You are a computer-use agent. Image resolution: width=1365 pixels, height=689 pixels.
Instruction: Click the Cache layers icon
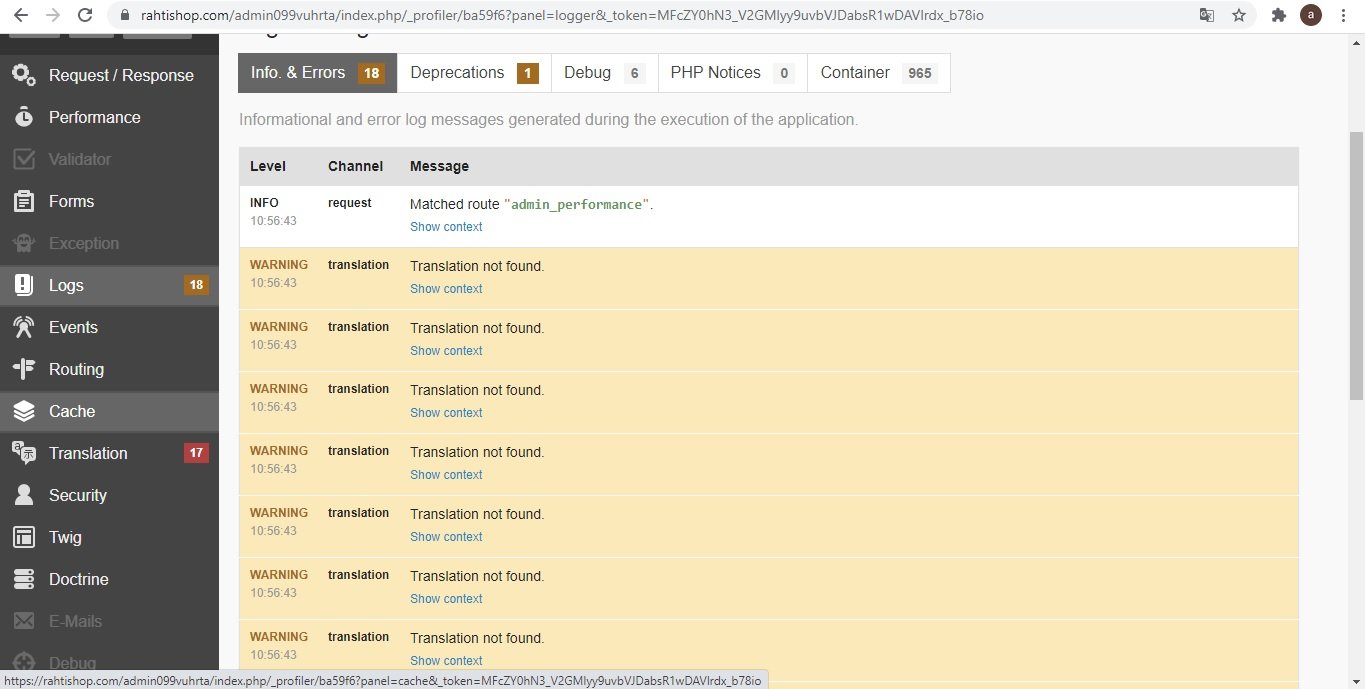tap(24, 411)
